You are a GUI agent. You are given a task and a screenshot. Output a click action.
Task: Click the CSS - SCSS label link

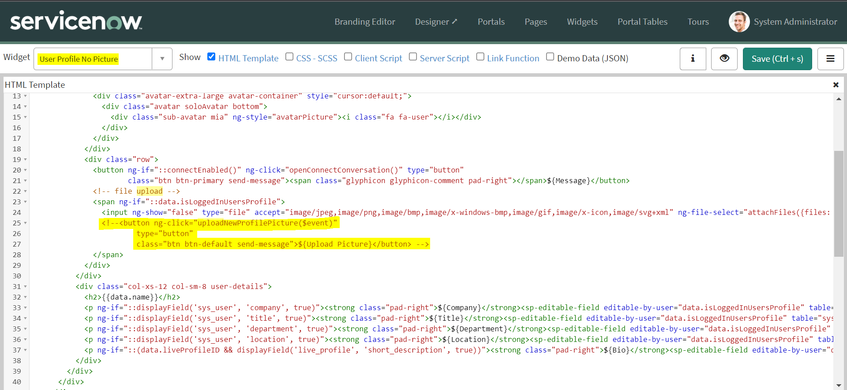(x=317, y=58)
